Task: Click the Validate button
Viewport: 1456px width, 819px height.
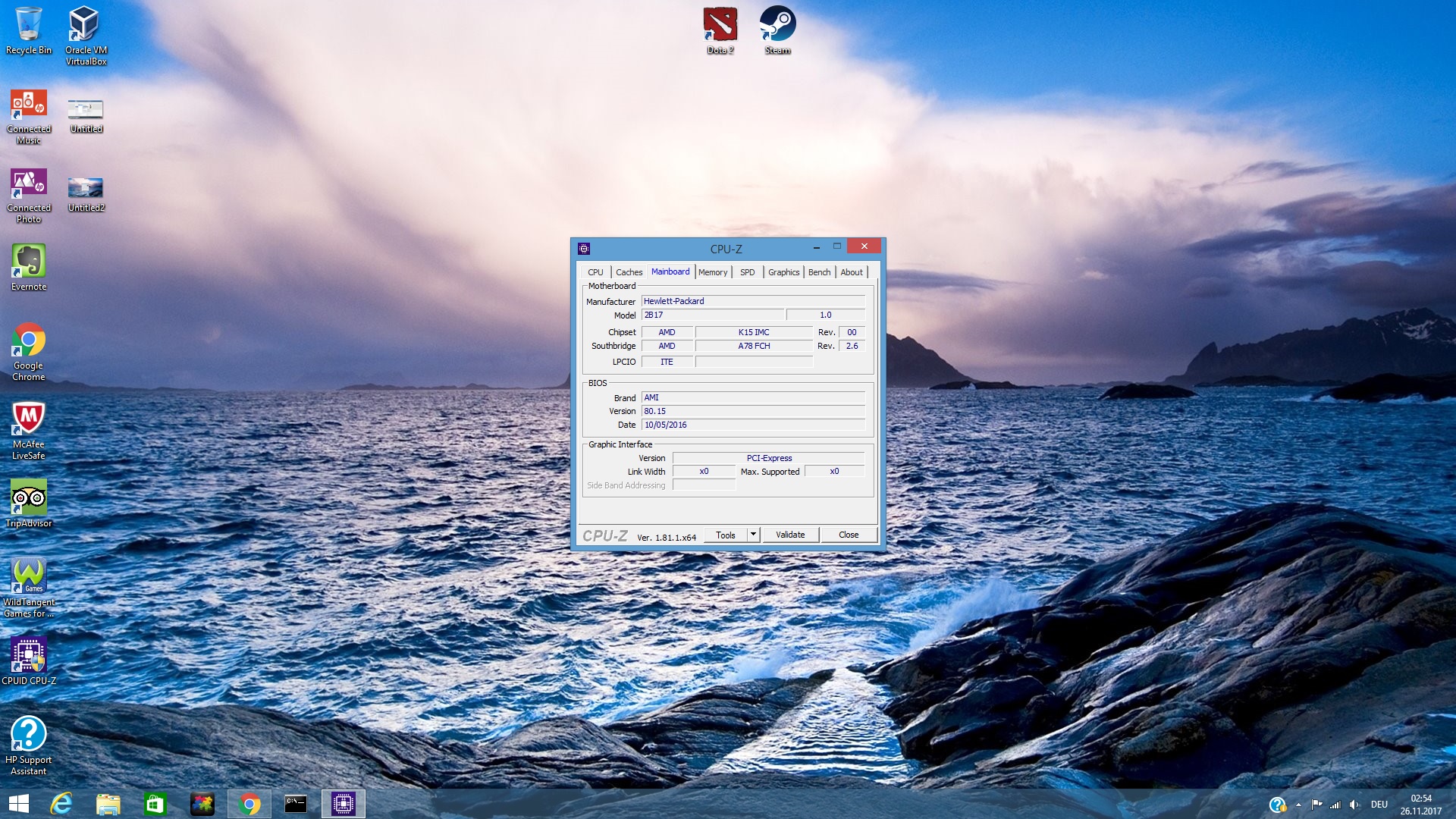Action: pyautogui.click(x=790, y=535)
